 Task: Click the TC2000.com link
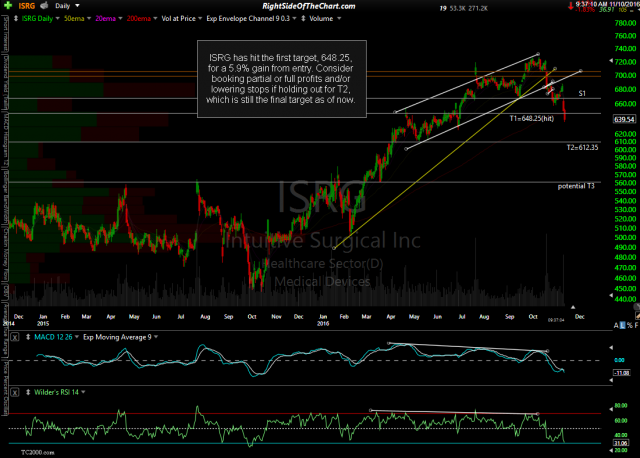[24, 452]
